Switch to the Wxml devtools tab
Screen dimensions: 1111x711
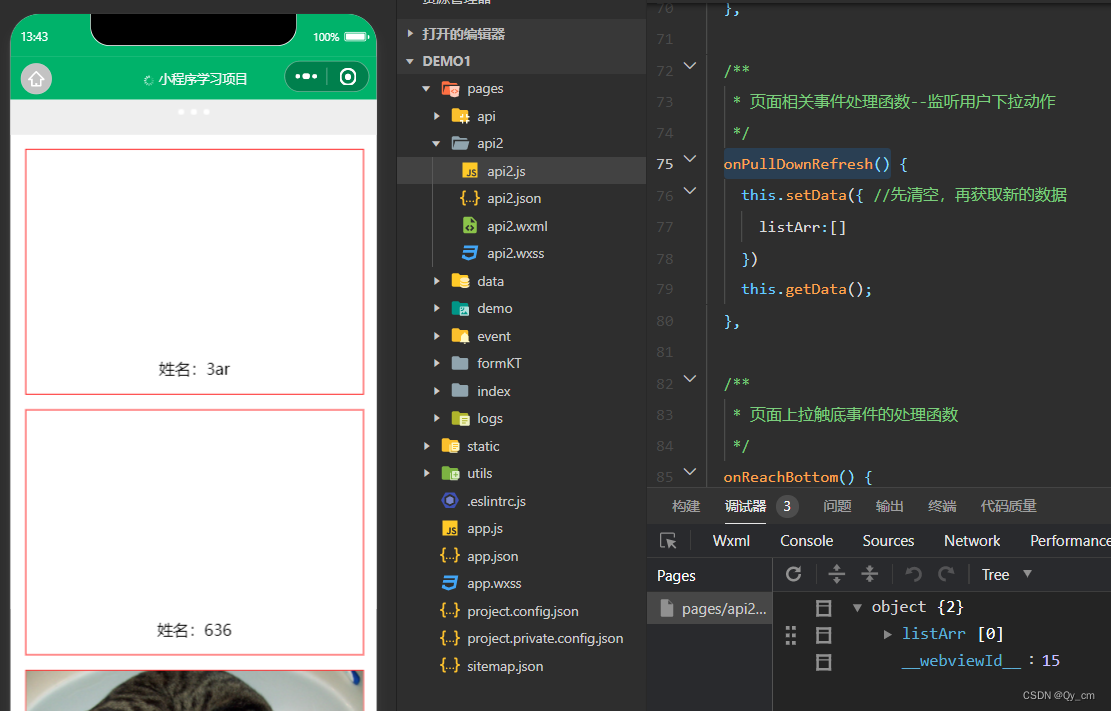click(x=731, y=541)
